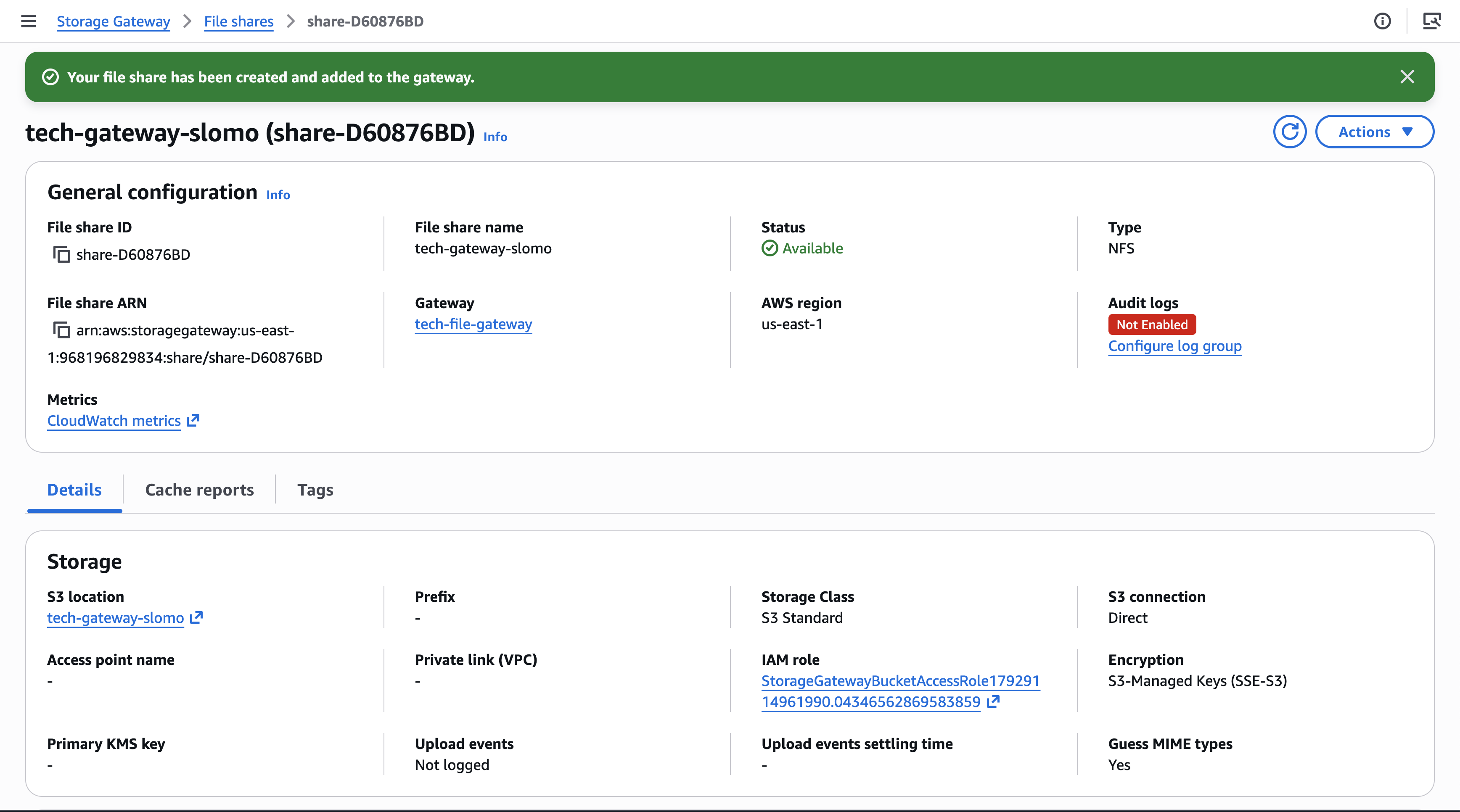Screen dimensions: 1460x812
Task: Select the share-D60876BD ID value
Action: 133,254
